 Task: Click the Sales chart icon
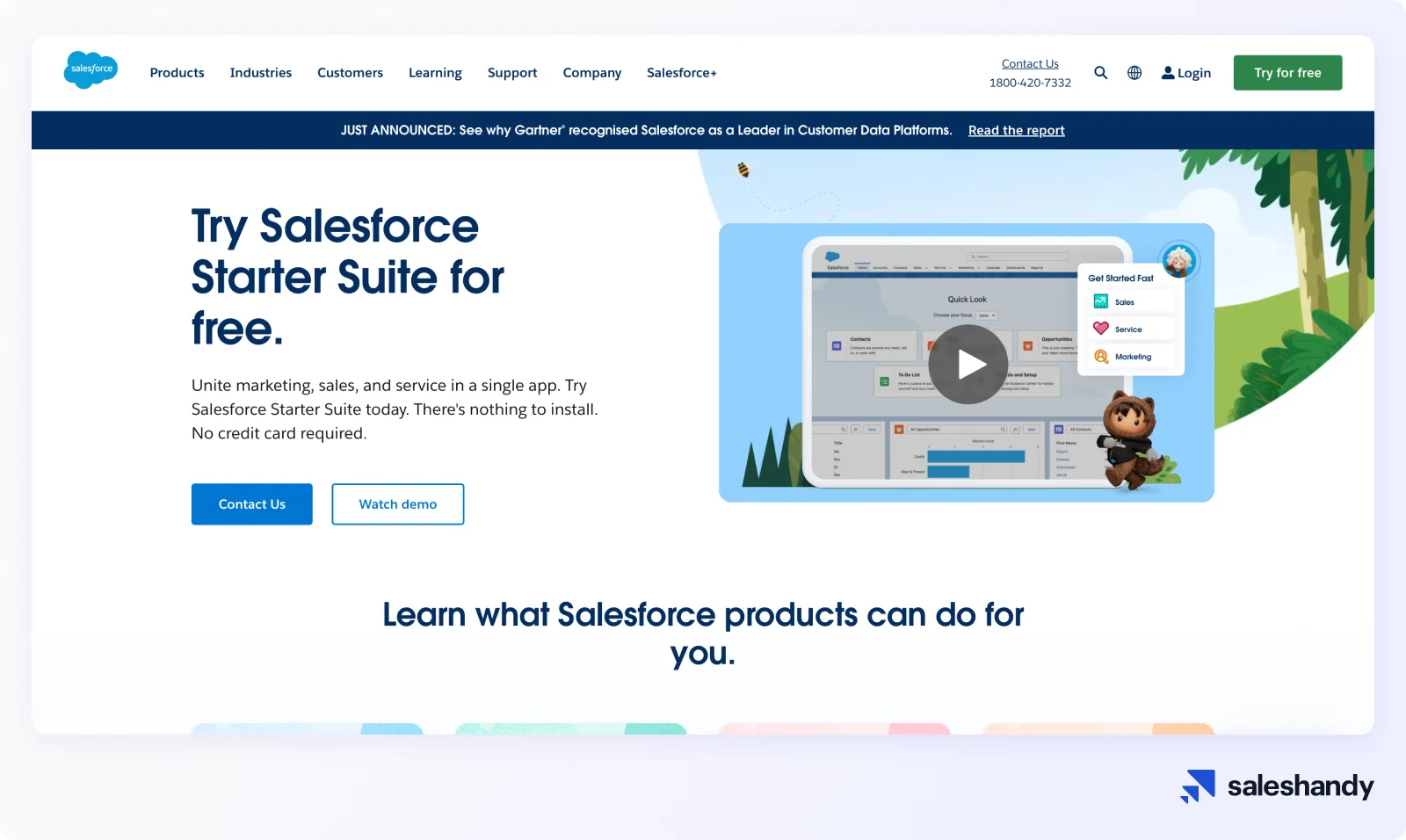click(1101, 301)
